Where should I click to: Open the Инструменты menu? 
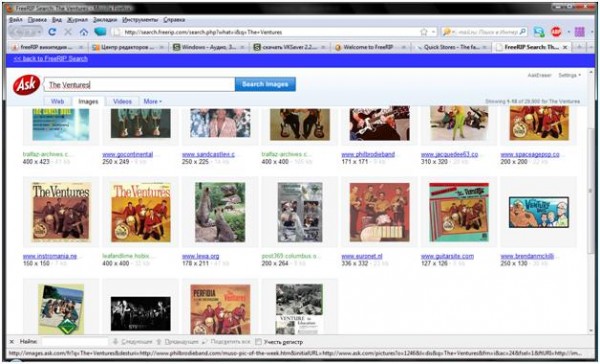[x=140, y=20]
